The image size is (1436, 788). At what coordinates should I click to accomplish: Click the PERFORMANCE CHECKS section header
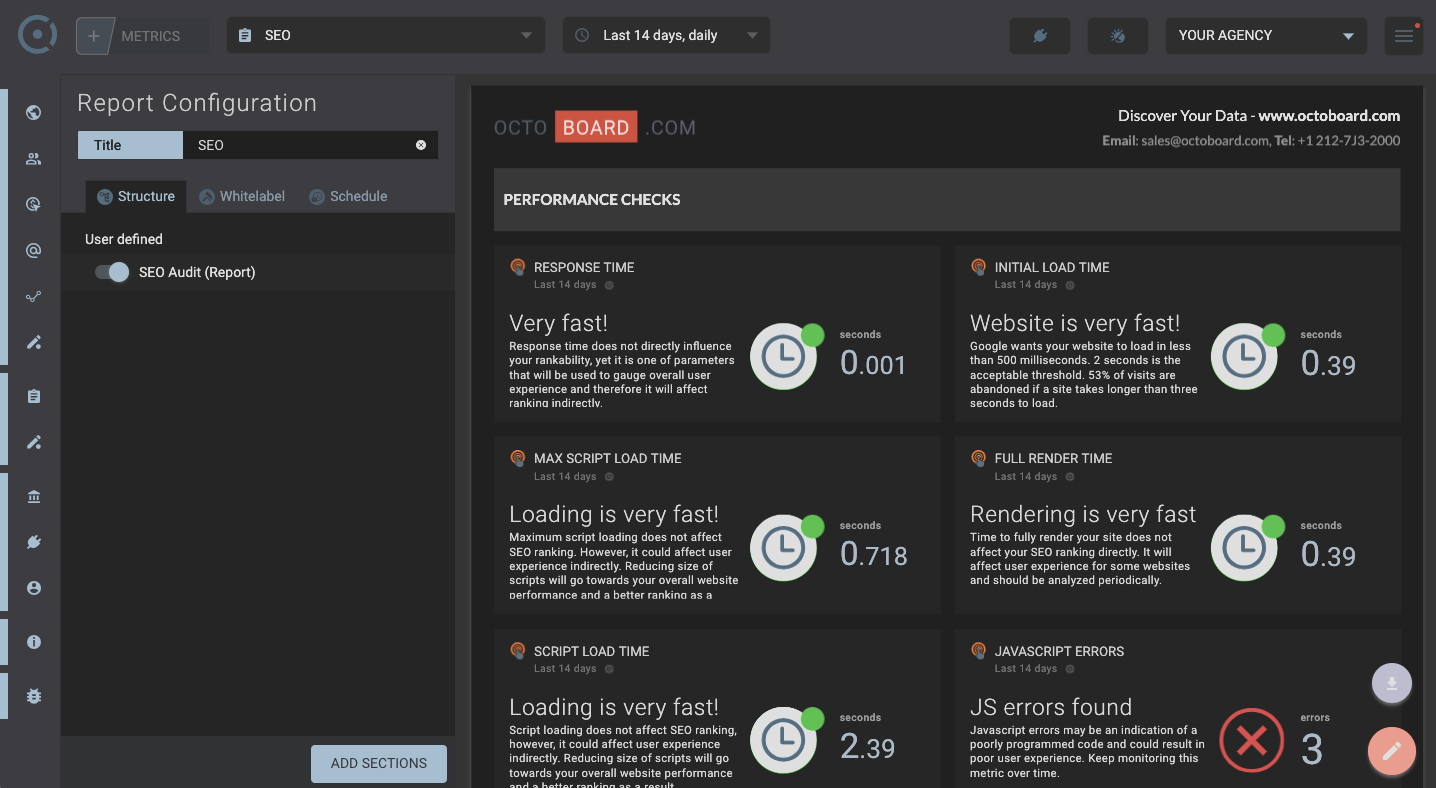pyautogui.click(x=947, y=199)
